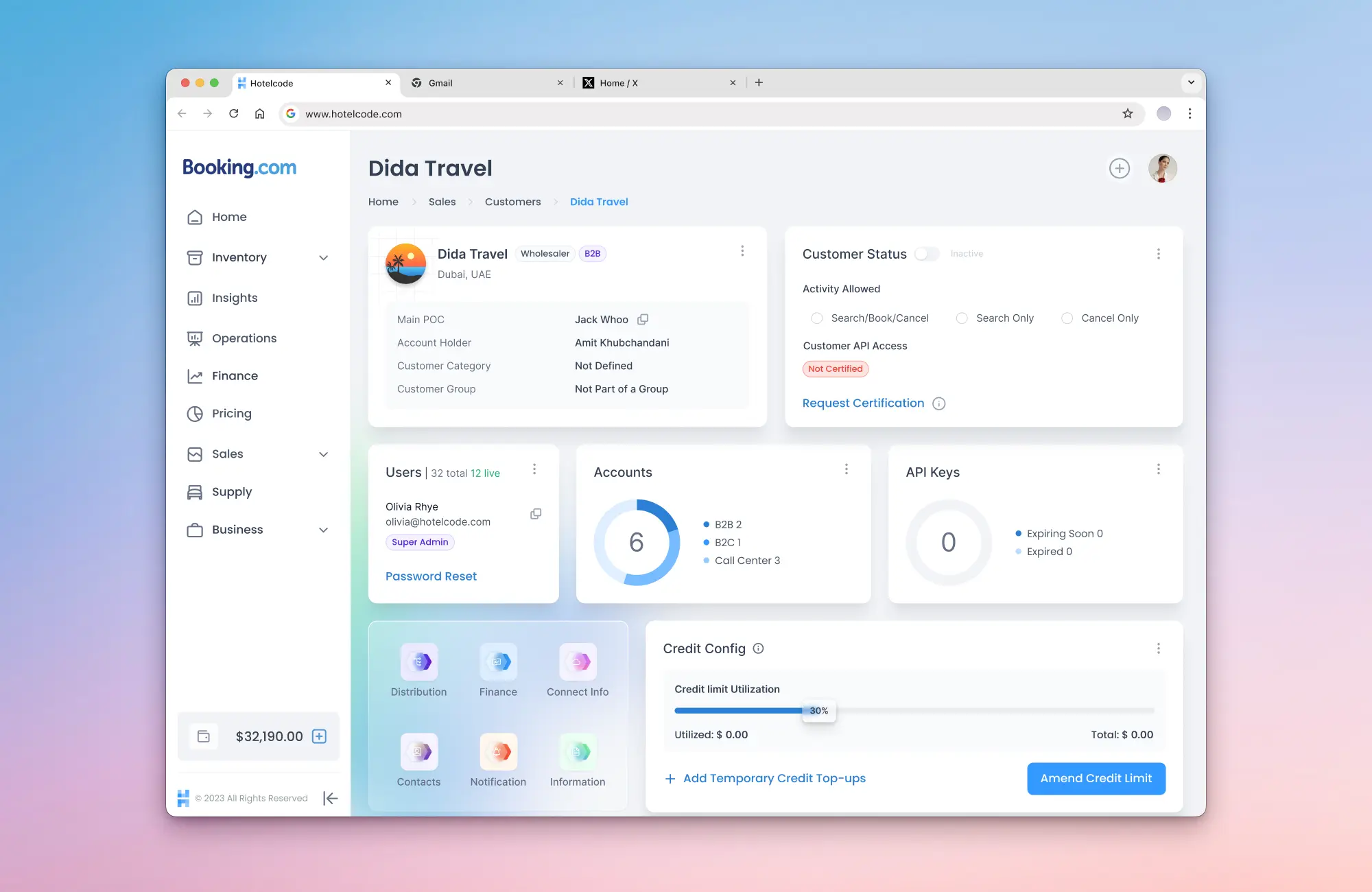The width and height of the screenshot is (1372, 892).
Task: Copy Main POC Jack Whoo icon
Action: point(643,319)
